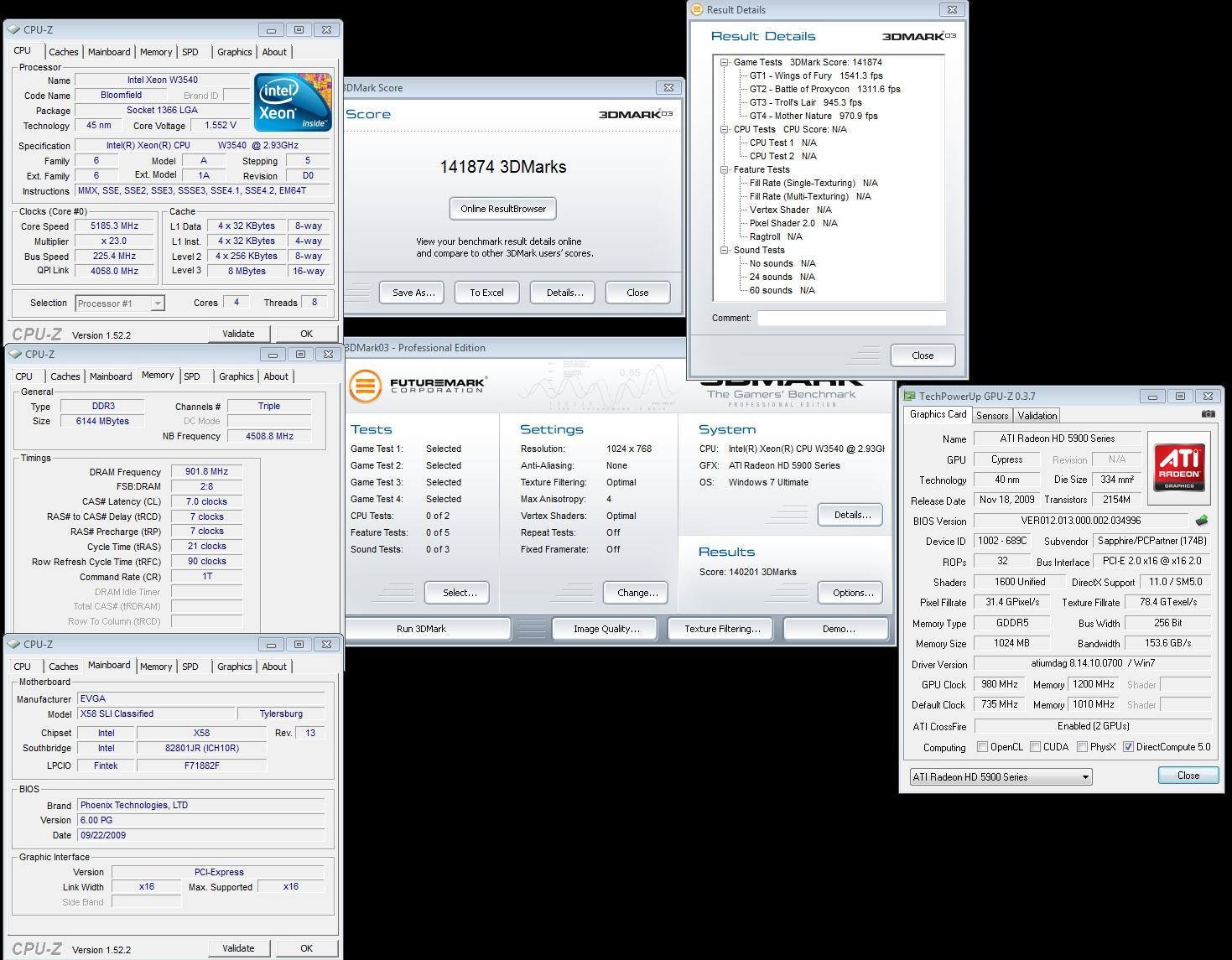Click the Online ResultBrowser button

click(503, 209)
